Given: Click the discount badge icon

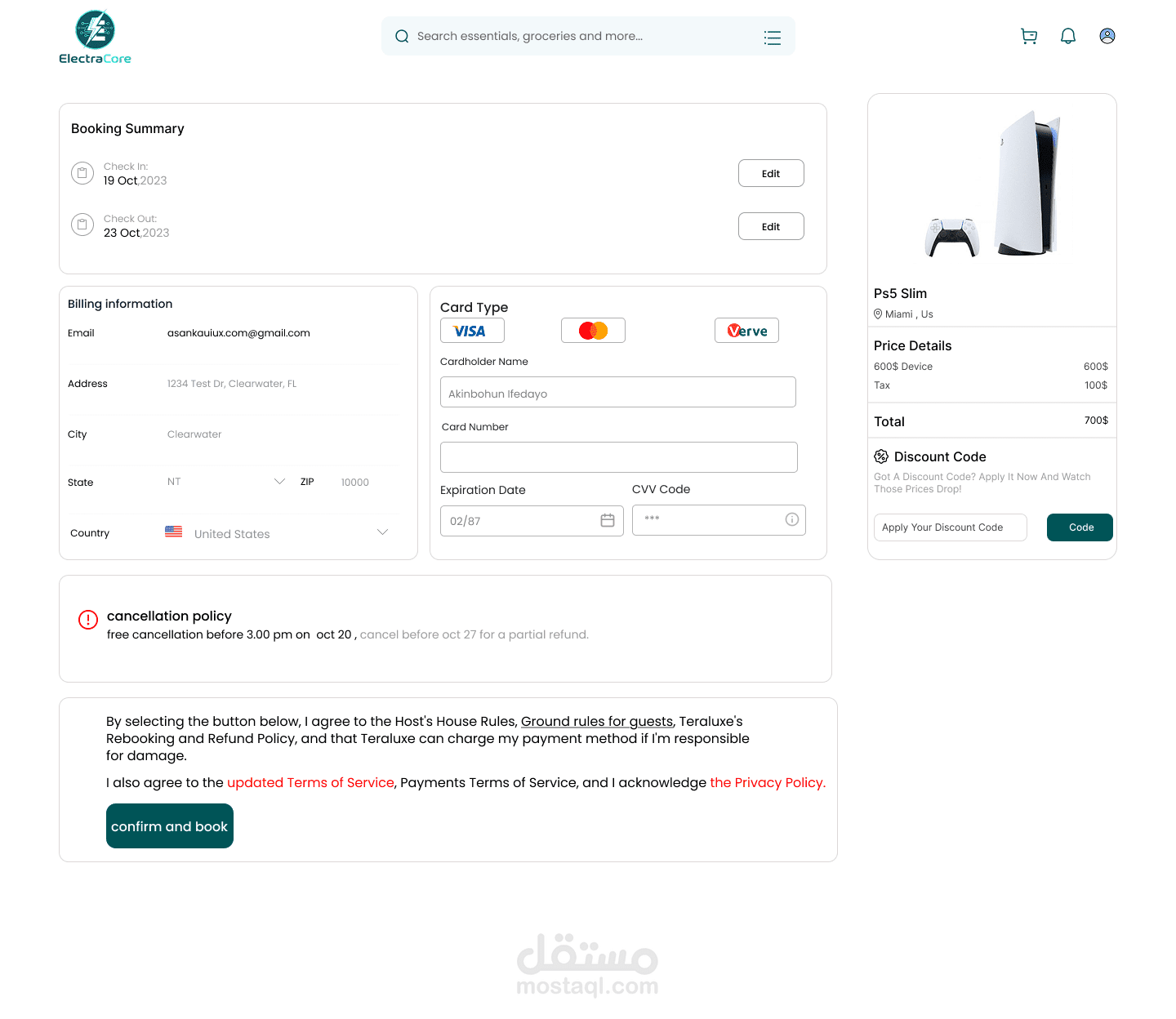Looking at the screenshot, I should pyautogui.click(x=881, y=456).
